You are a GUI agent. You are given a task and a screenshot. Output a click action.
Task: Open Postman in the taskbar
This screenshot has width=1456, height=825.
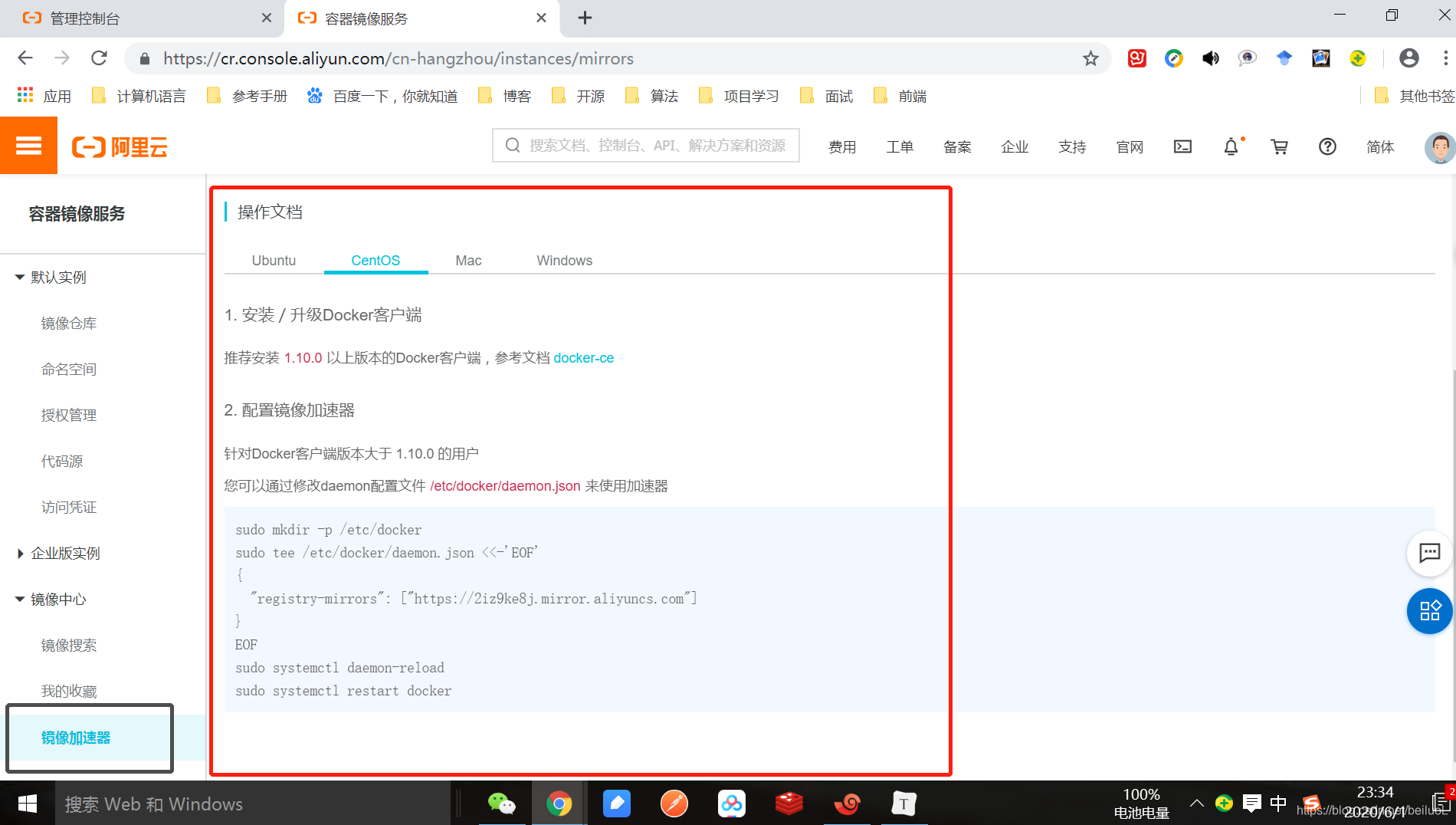[674, 803]
